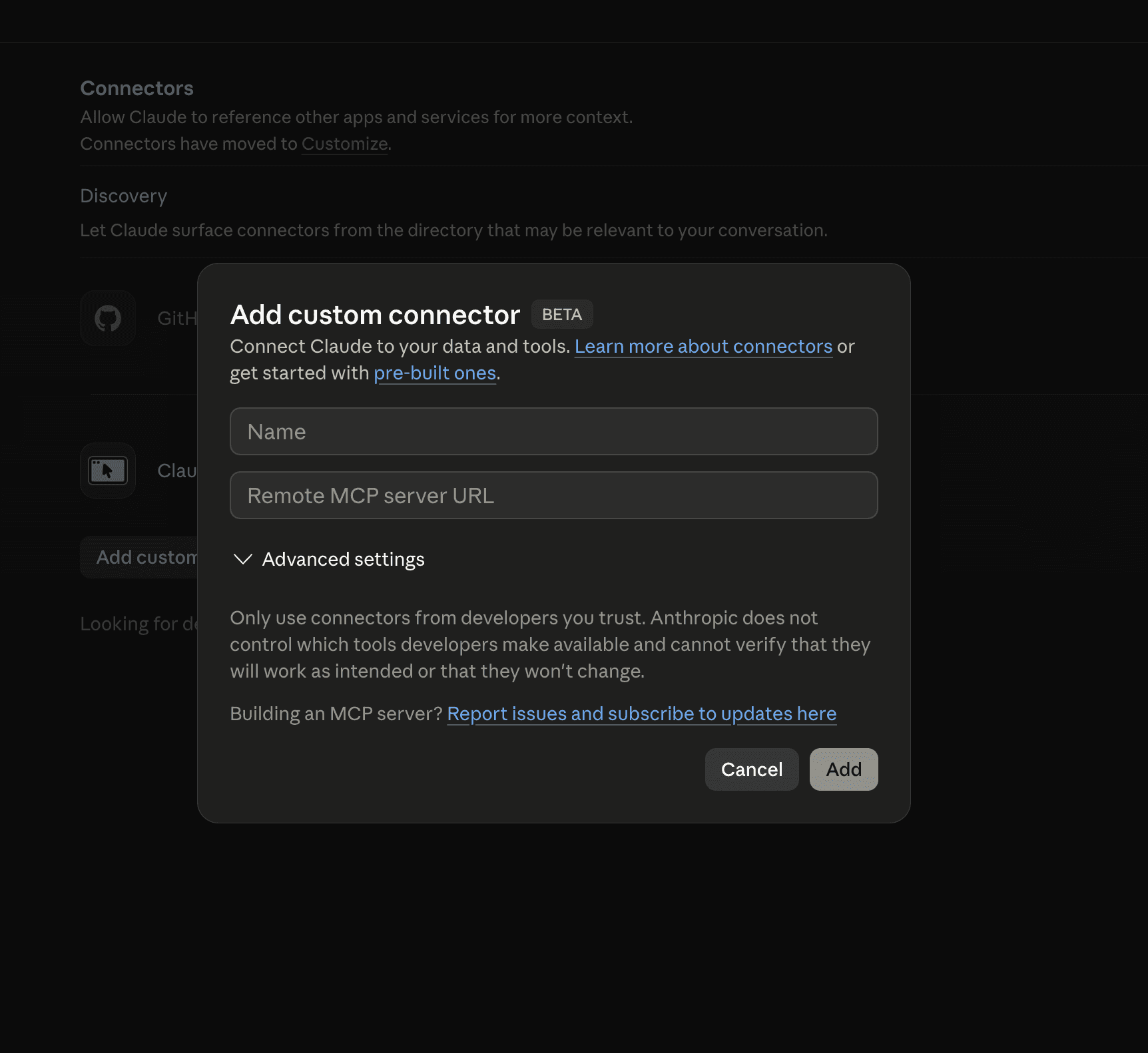Open the pre-built ones link

coord(435,373)
